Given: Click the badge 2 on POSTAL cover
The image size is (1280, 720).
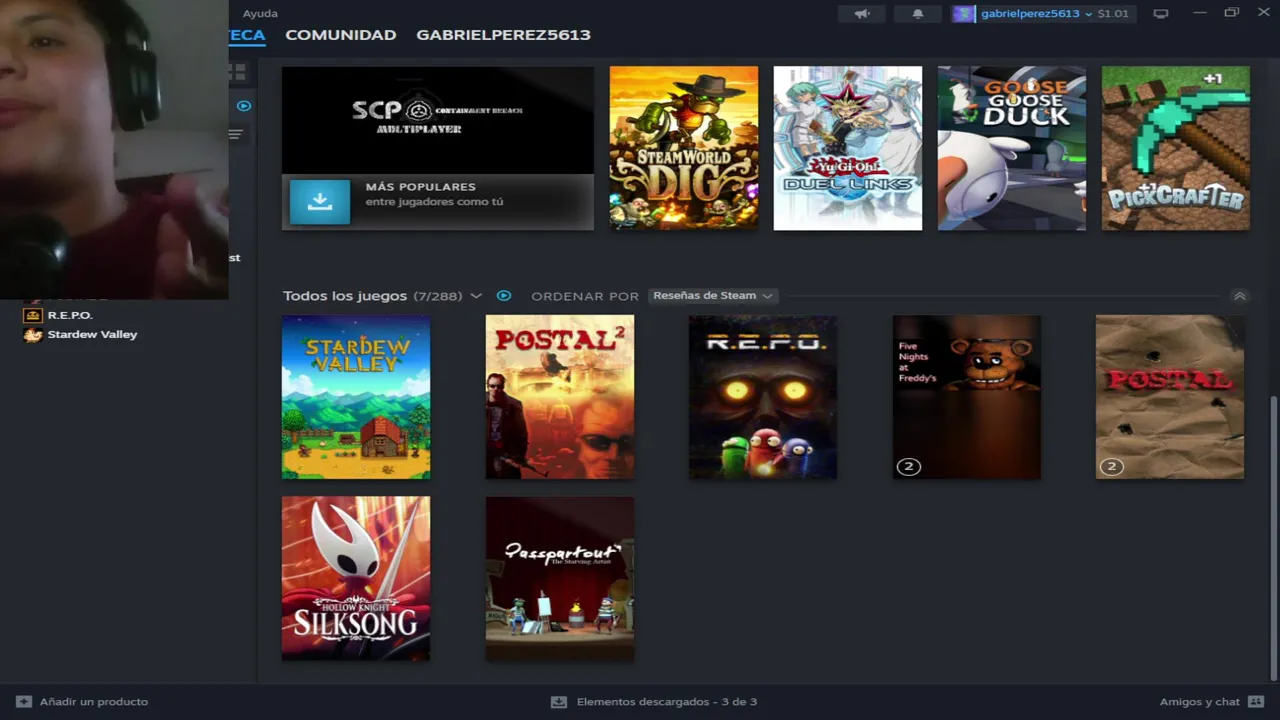Looking at the screenshot, I should [1111, 466].
